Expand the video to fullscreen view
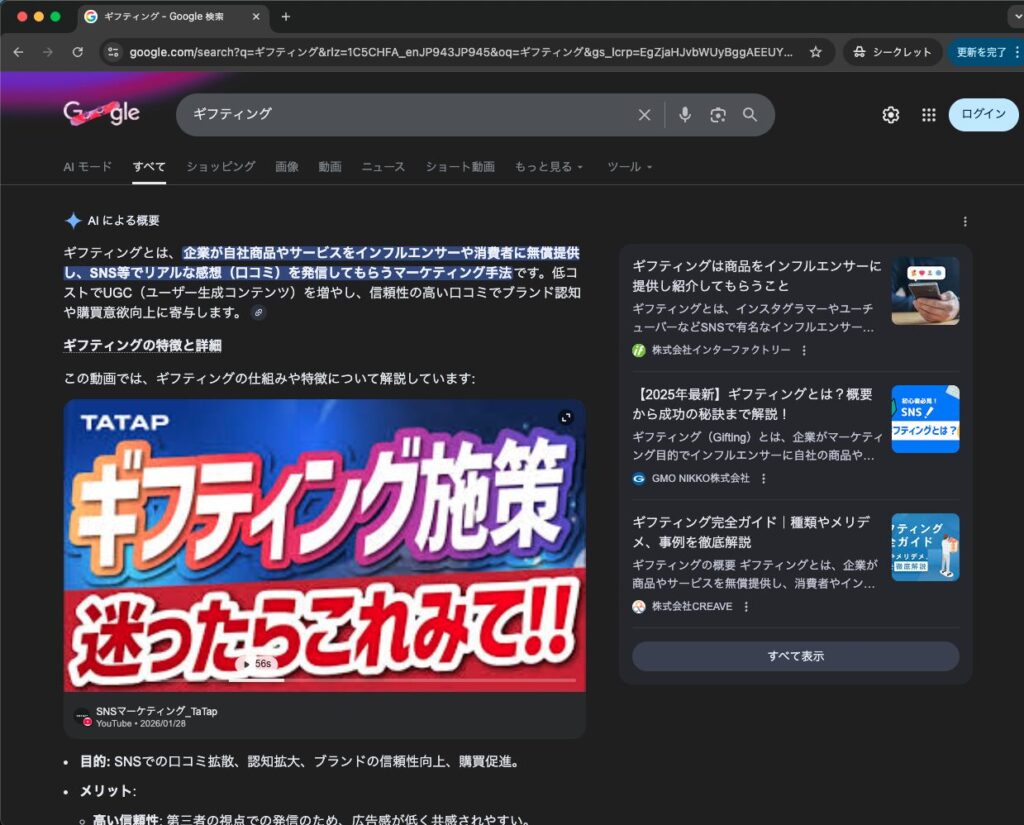 (x=566, y=418)
